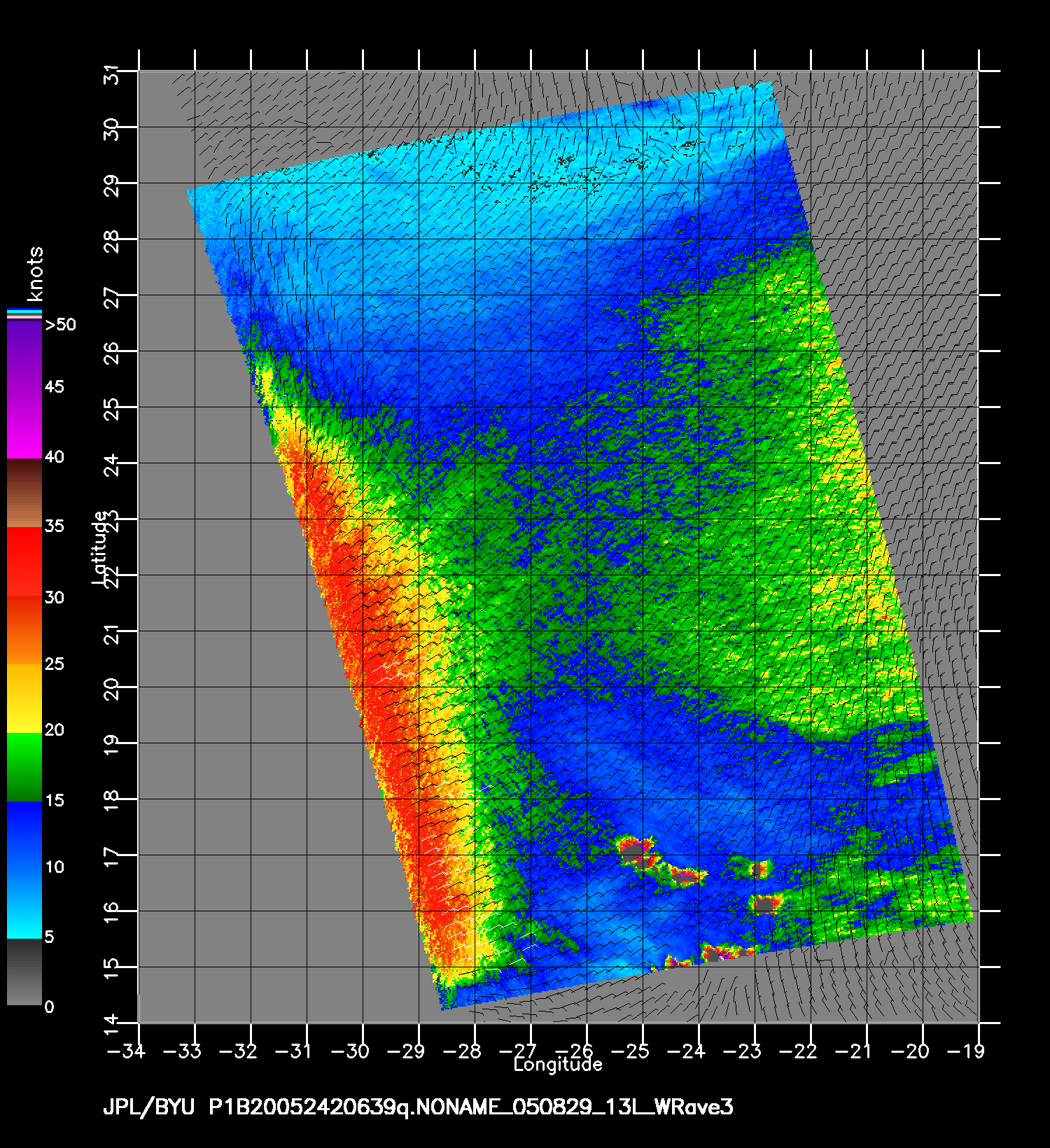The image size is (1050, 1148).
Task: Click the '20' color bar label
Action: coord(55,730)
